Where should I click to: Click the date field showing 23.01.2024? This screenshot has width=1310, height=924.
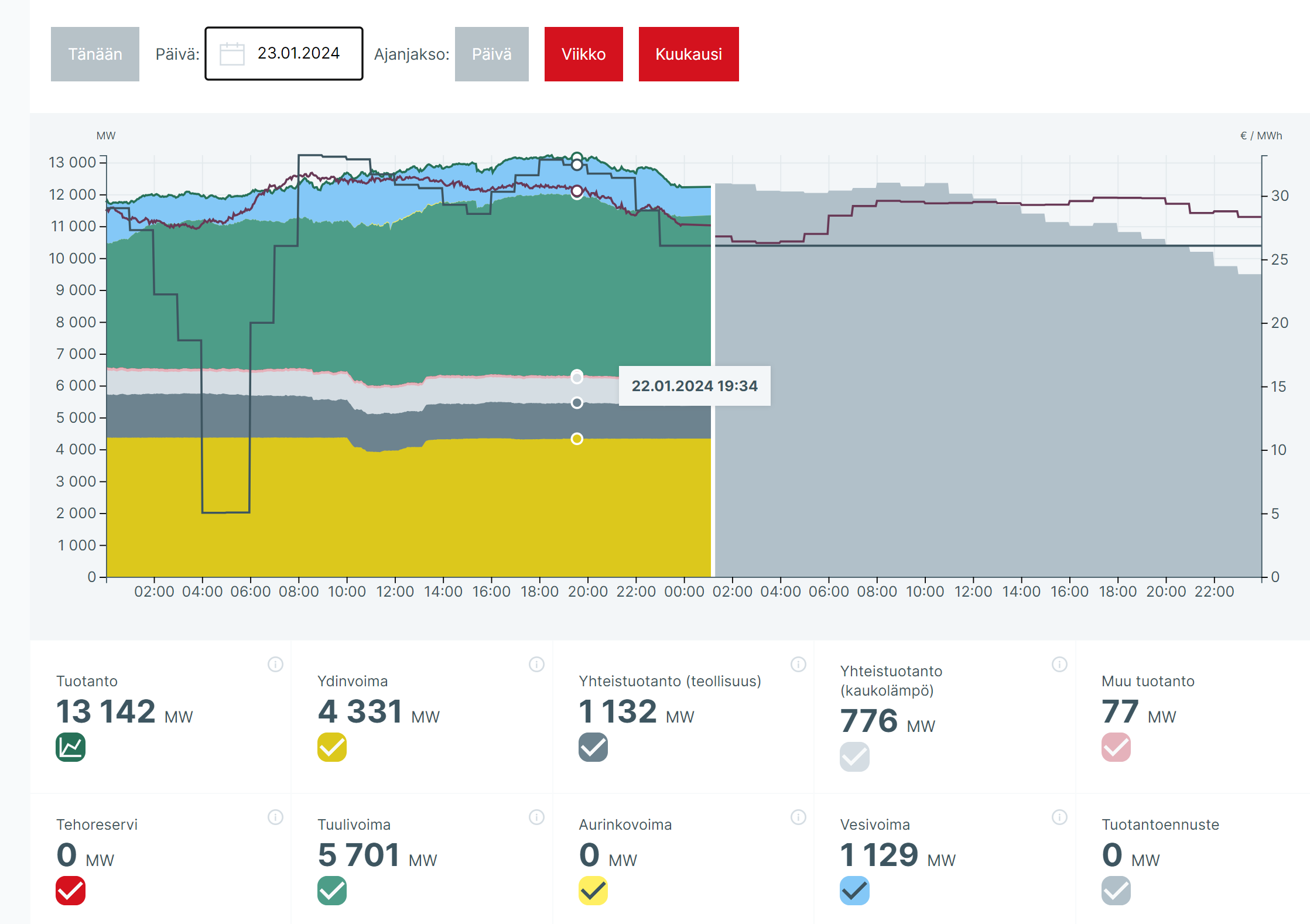[x=299, y=53]
